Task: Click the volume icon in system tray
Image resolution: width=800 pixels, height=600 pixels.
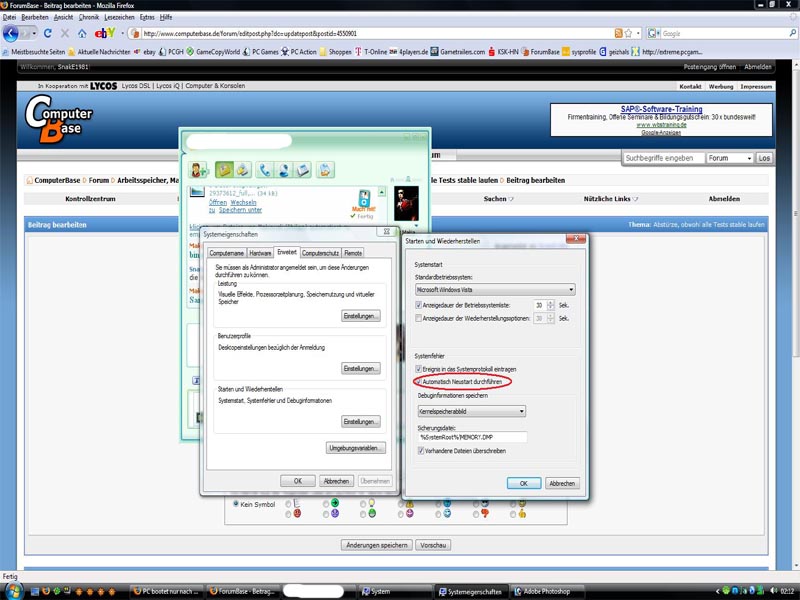Action: point(773,591)
